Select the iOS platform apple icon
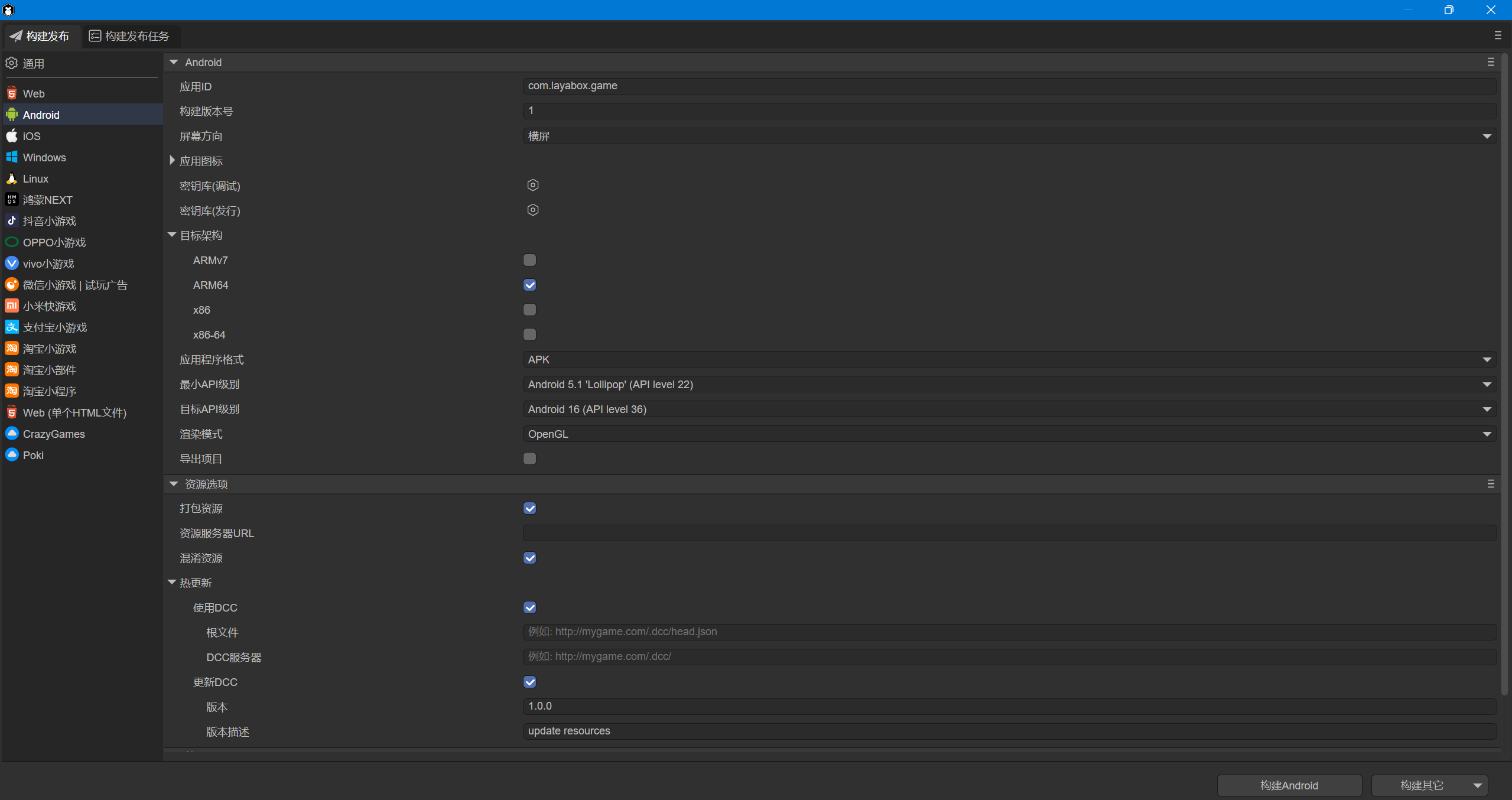The image size is (1512, 800). [12, 136]
